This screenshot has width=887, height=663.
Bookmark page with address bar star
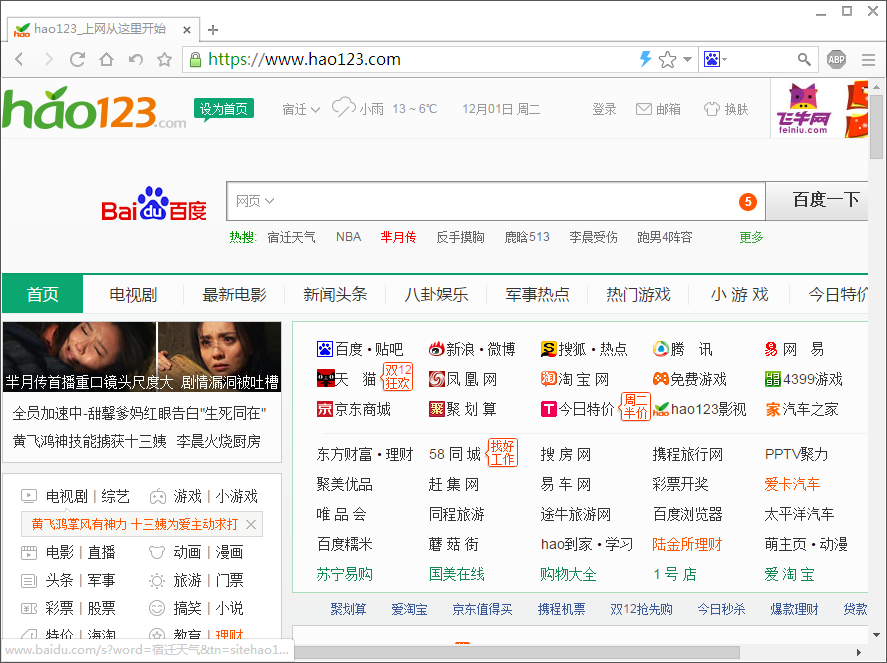668,59
